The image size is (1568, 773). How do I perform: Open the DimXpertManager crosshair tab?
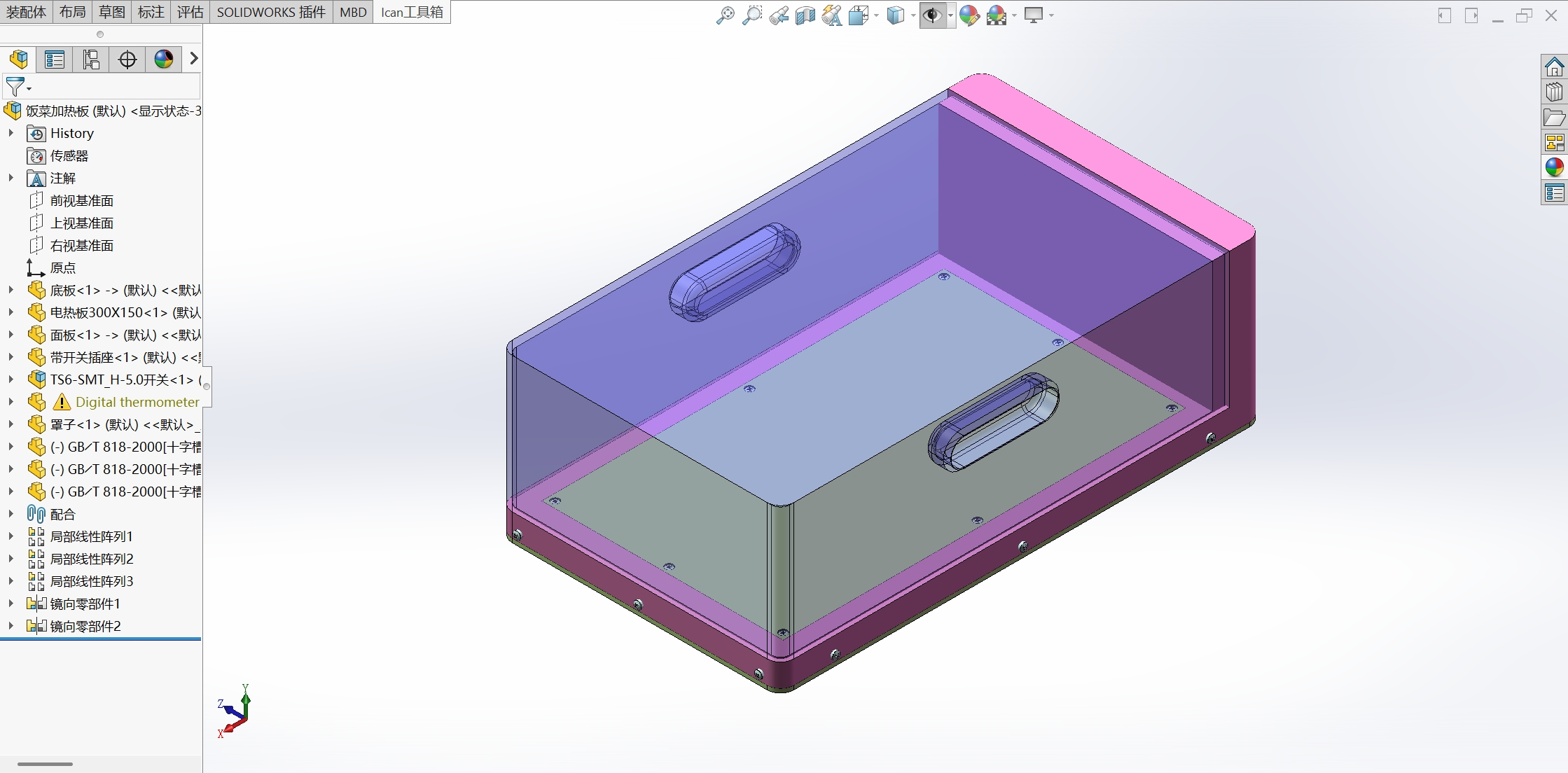[127, 60]
